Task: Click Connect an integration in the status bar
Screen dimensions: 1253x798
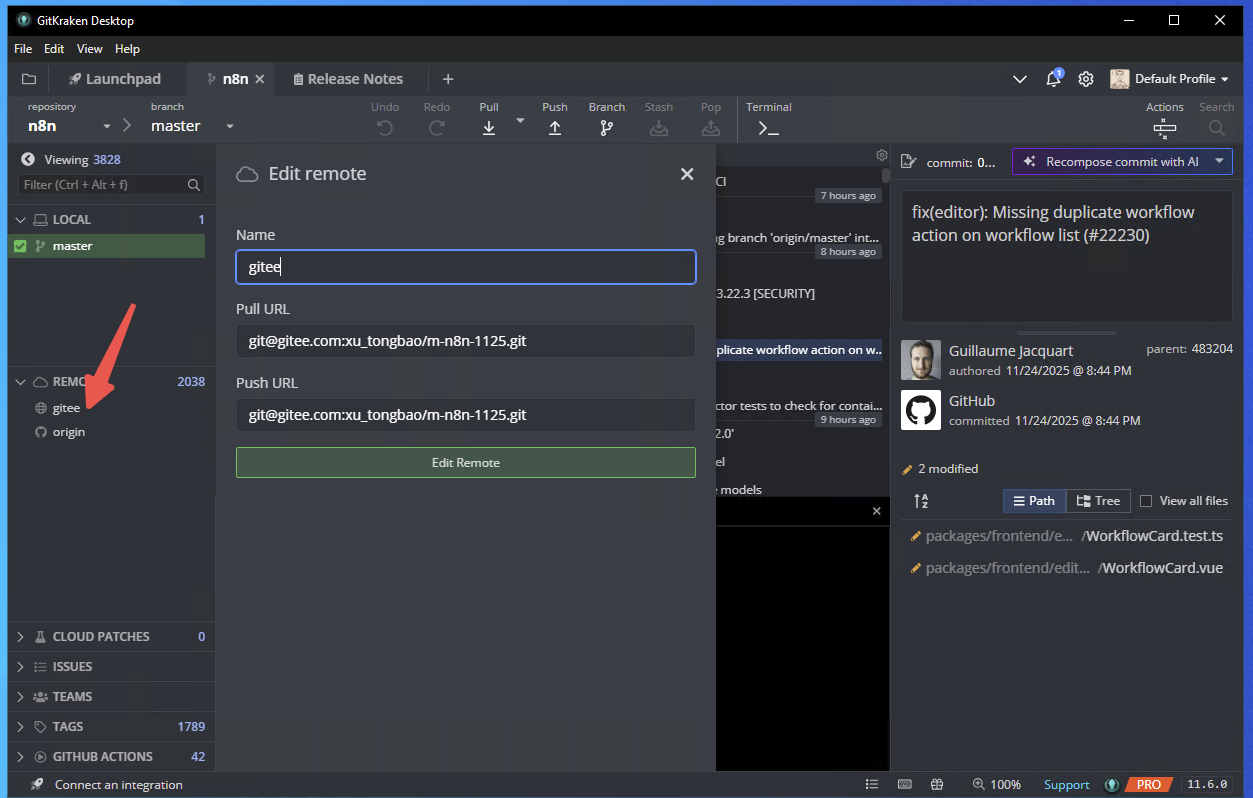Action: coord(118,785)
